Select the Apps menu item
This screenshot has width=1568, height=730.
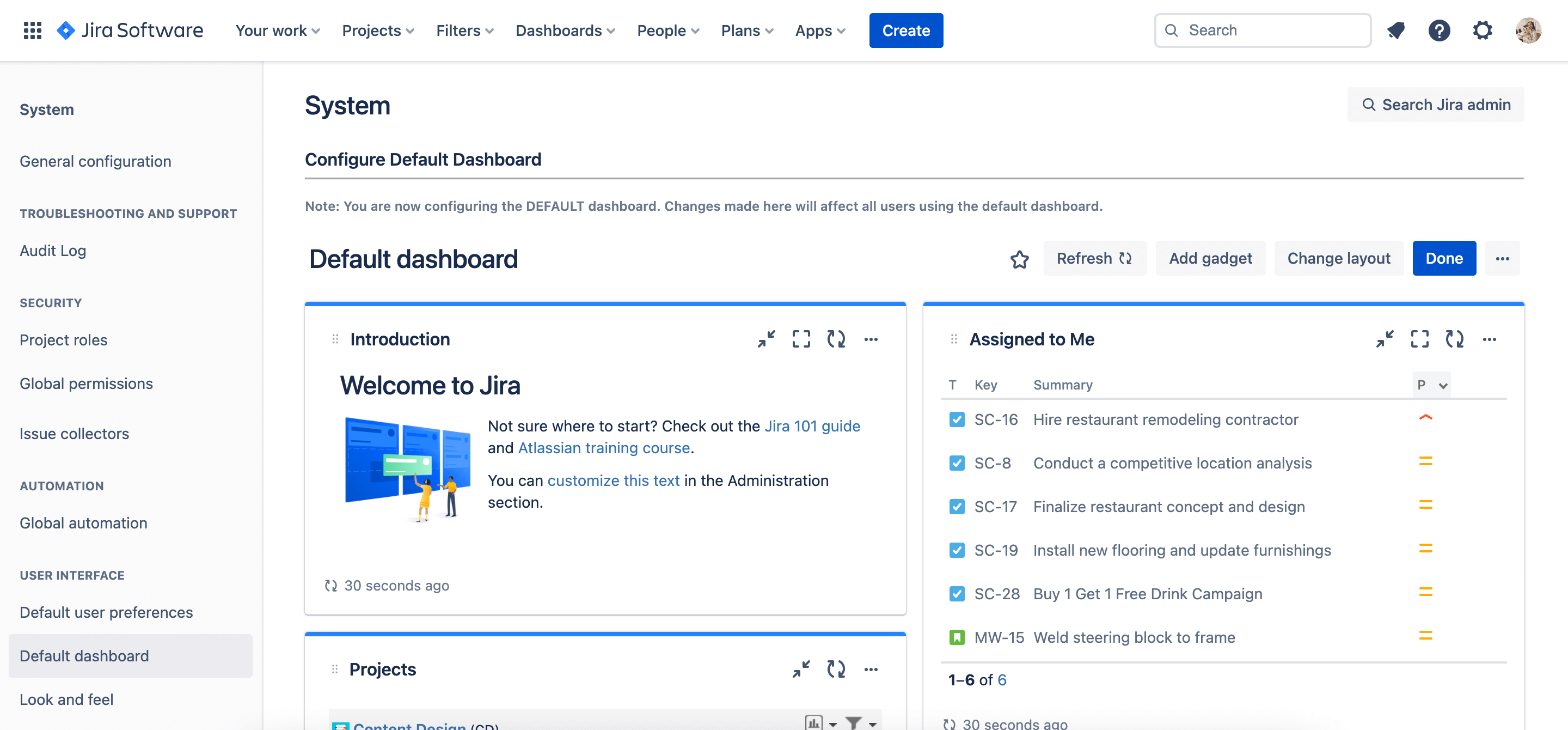[x=821, y=30]
